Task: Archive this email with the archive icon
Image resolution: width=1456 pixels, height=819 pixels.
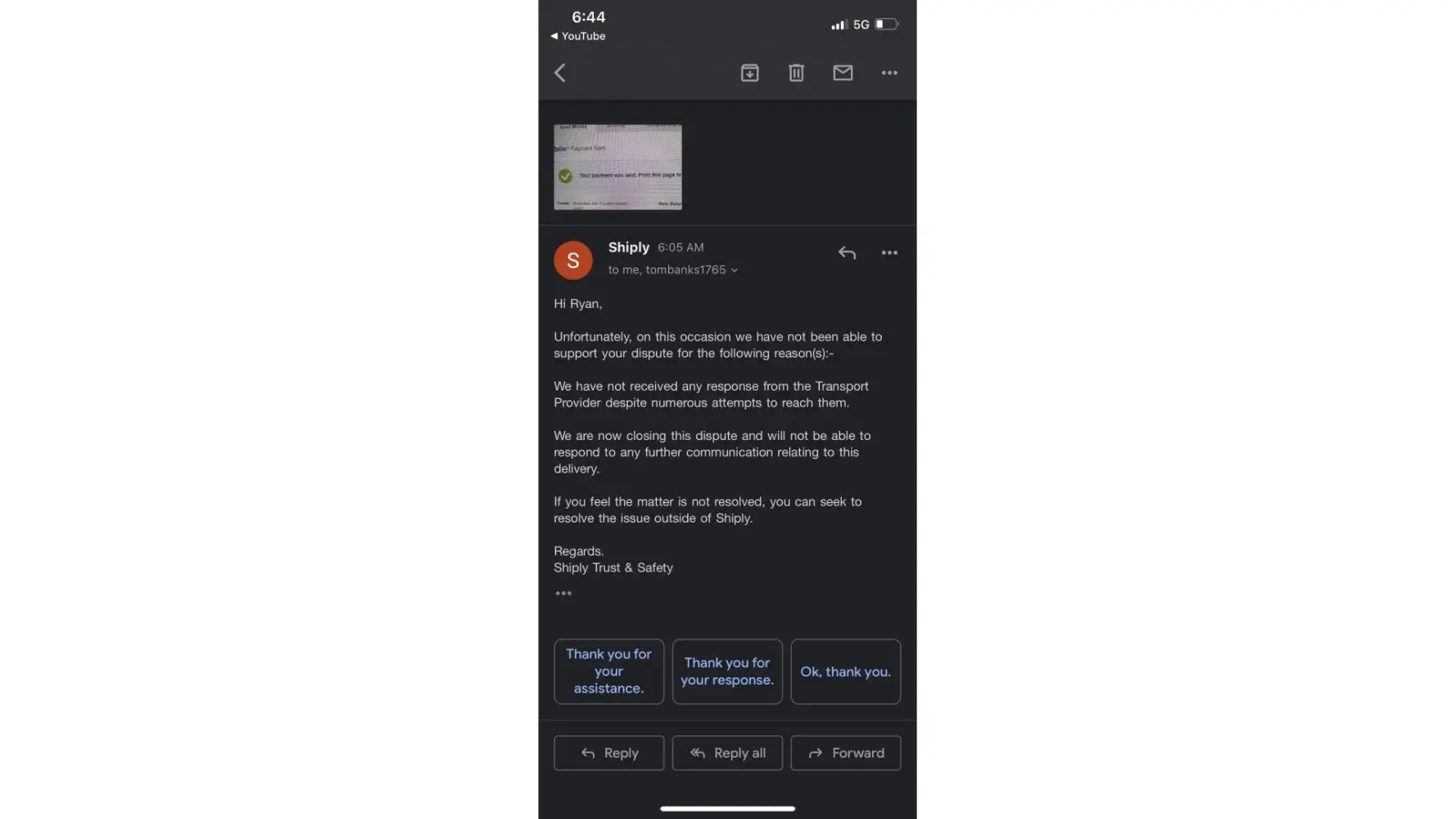Action: 749,73
